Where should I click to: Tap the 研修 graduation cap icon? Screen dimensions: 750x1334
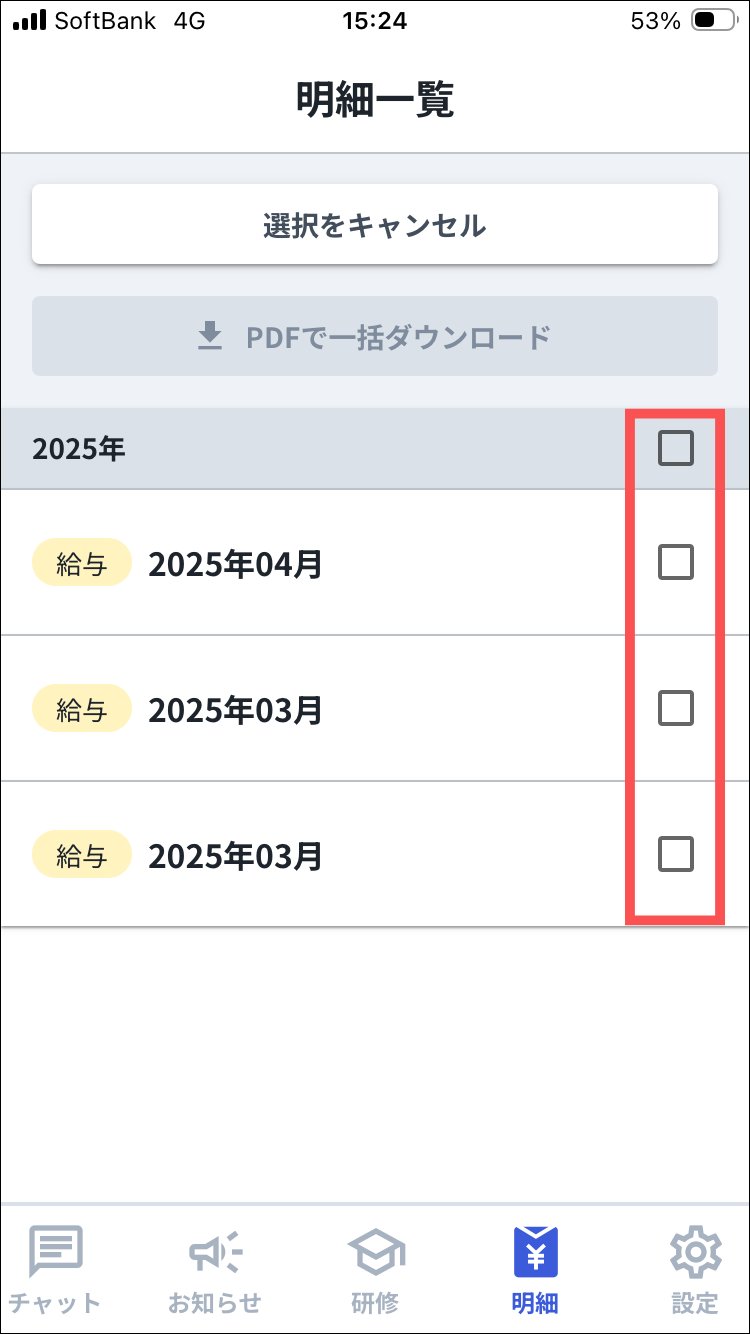coord(375,1250)
